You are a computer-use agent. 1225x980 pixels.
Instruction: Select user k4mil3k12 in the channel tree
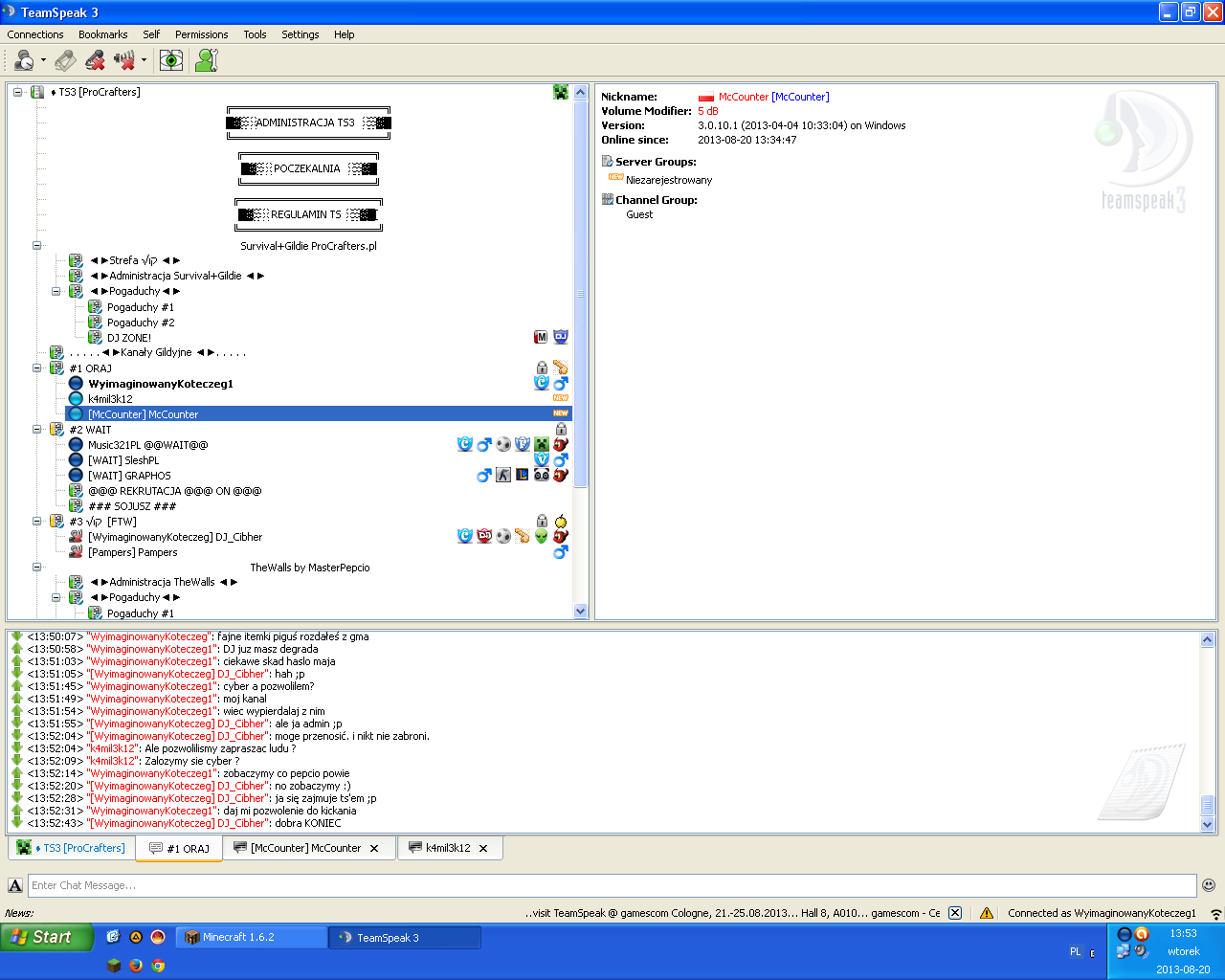110,399
